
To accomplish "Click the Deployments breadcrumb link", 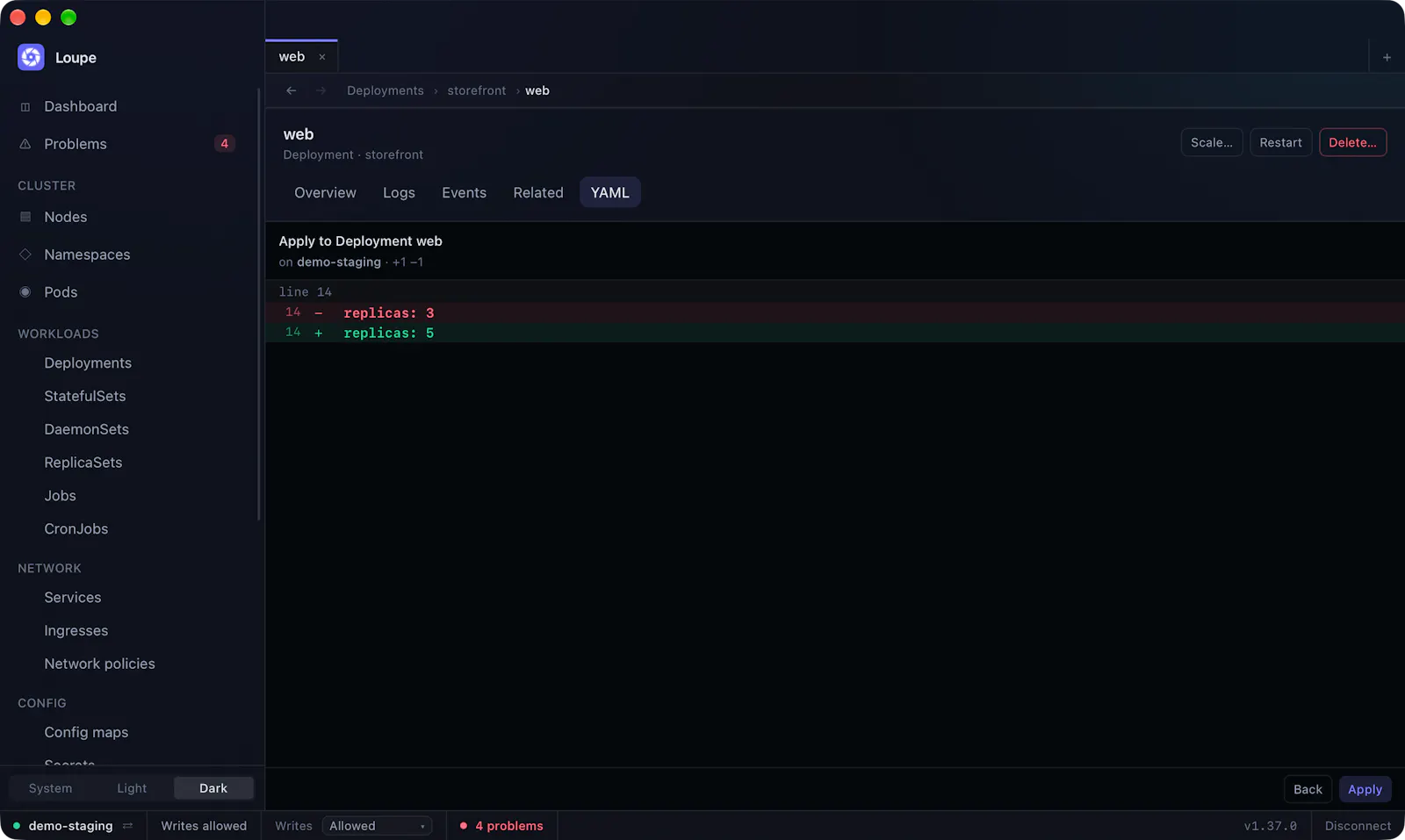I will [385, 90].
